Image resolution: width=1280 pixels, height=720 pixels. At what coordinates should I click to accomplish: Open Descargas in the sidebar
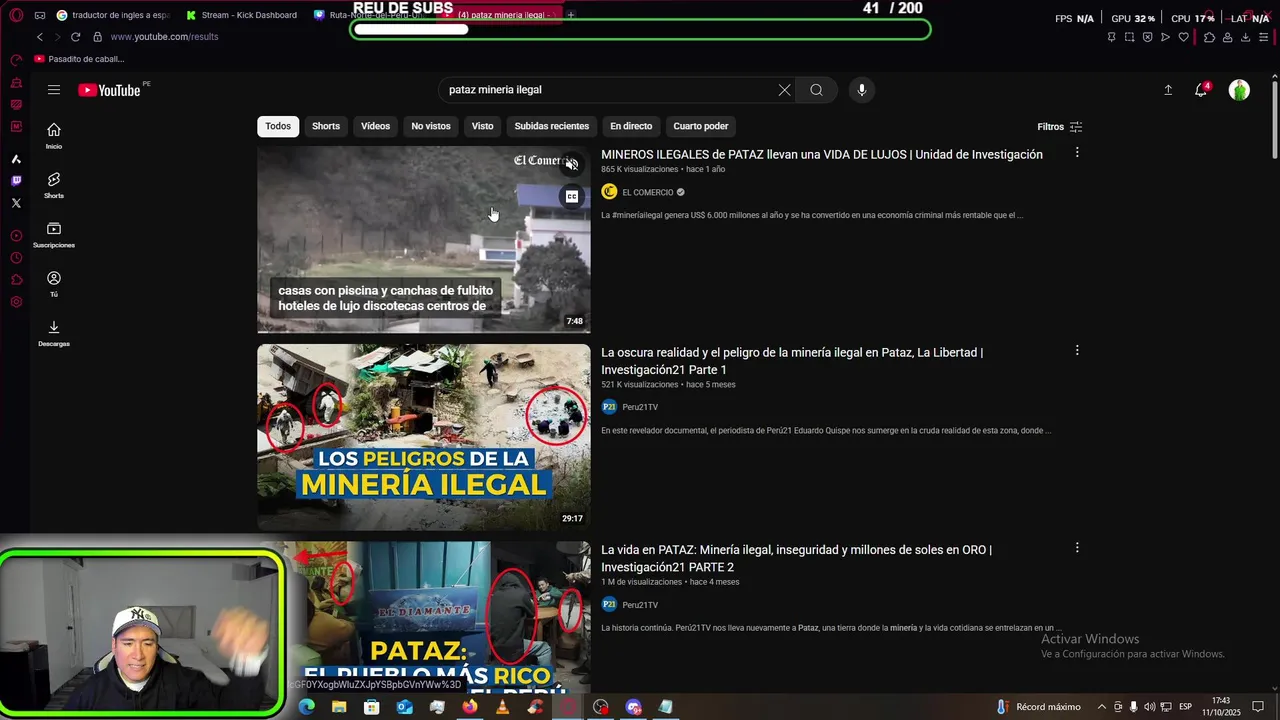pyautogui.click(x=54, y=333)
